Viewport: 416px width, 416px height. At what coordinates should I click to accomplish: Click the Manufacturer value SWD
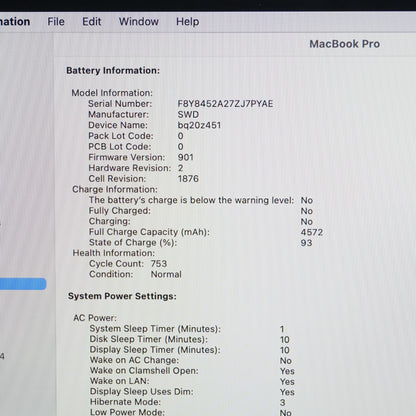click(x=188, y=114)
